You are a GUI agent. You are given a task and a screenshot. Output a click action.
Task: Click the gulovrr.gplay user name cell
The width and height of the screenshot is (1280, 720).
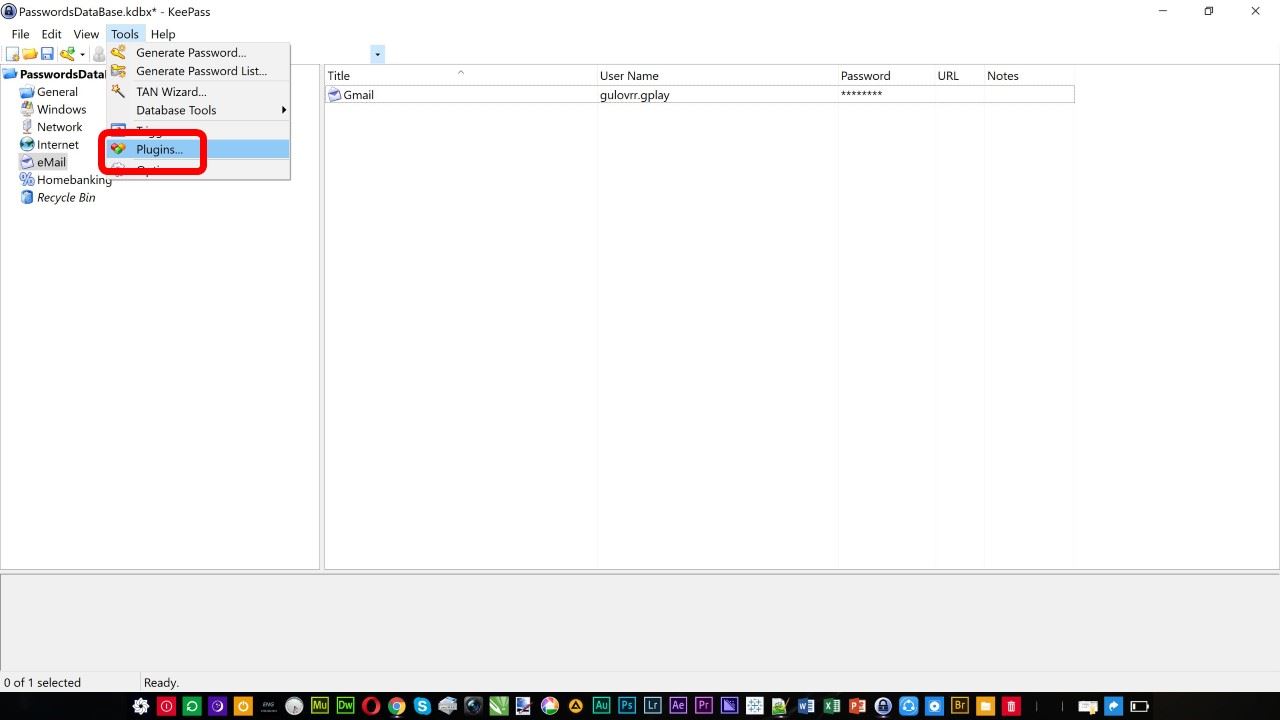pyautogui.click(x=634, y=95)
